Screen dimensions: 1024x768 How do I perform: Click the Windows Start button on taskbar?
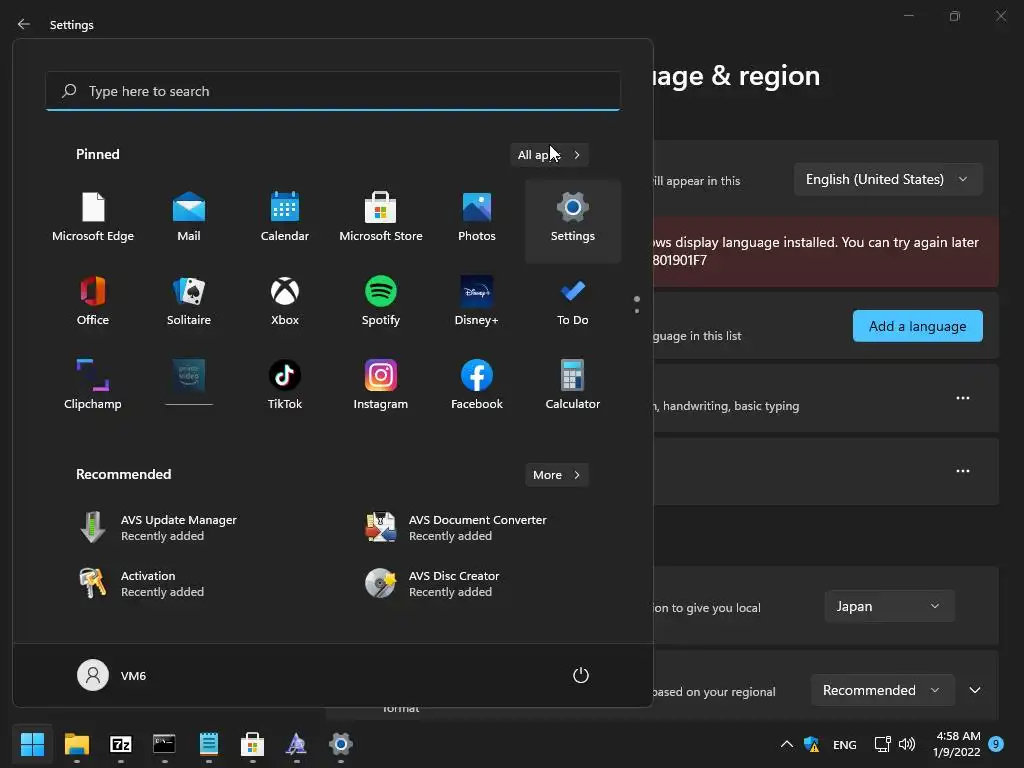tap(33, 744)
